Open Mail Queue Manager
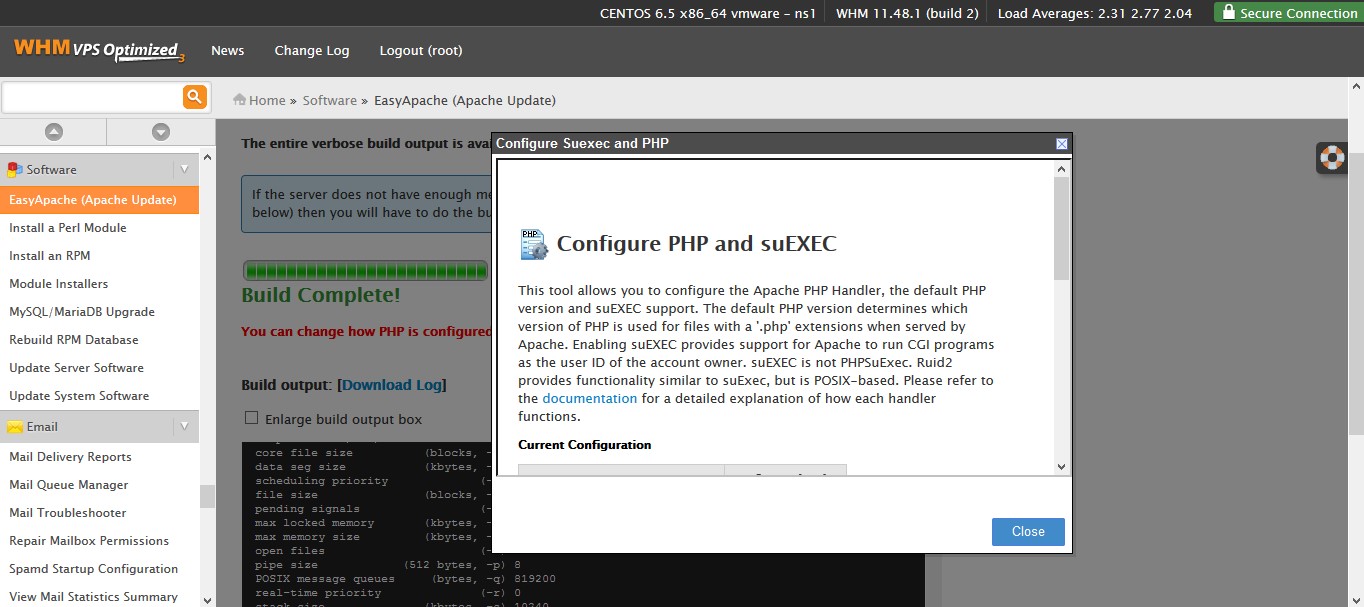This screenshot has width=1364, height=607. click(x=69, y=485)
